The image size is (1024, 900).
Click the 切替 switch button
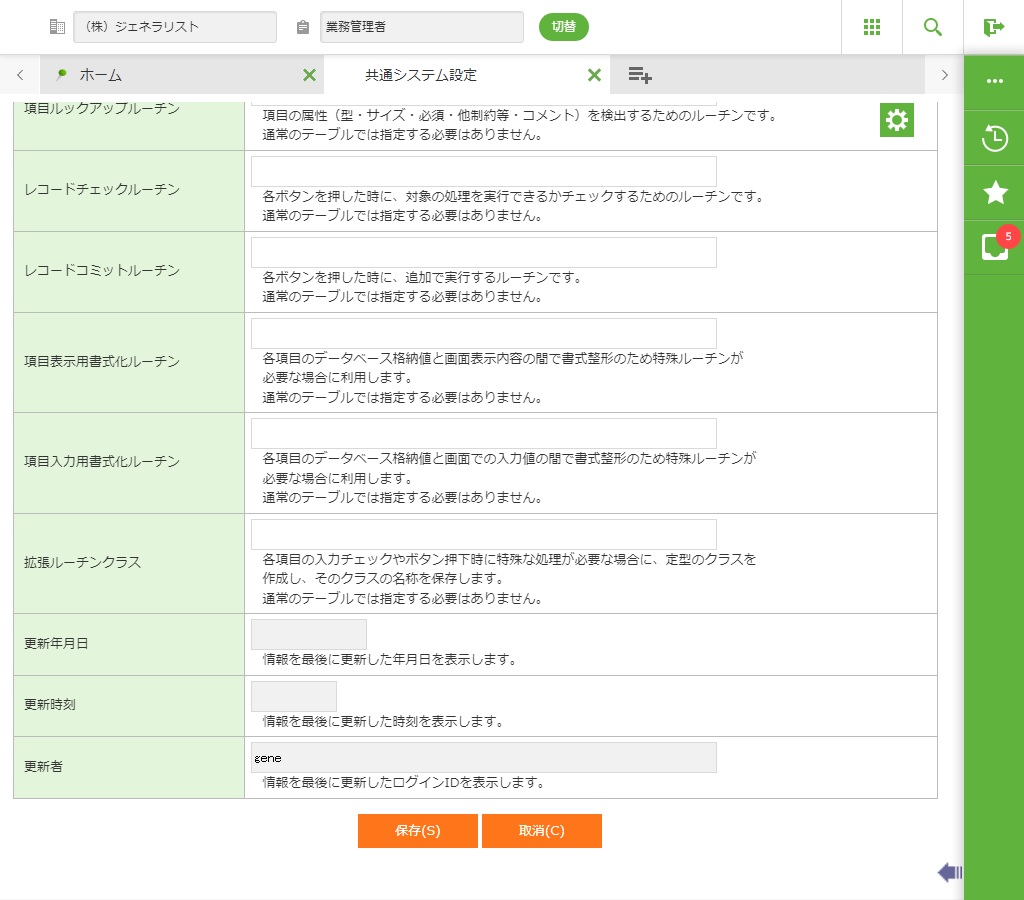pos(563,27)
